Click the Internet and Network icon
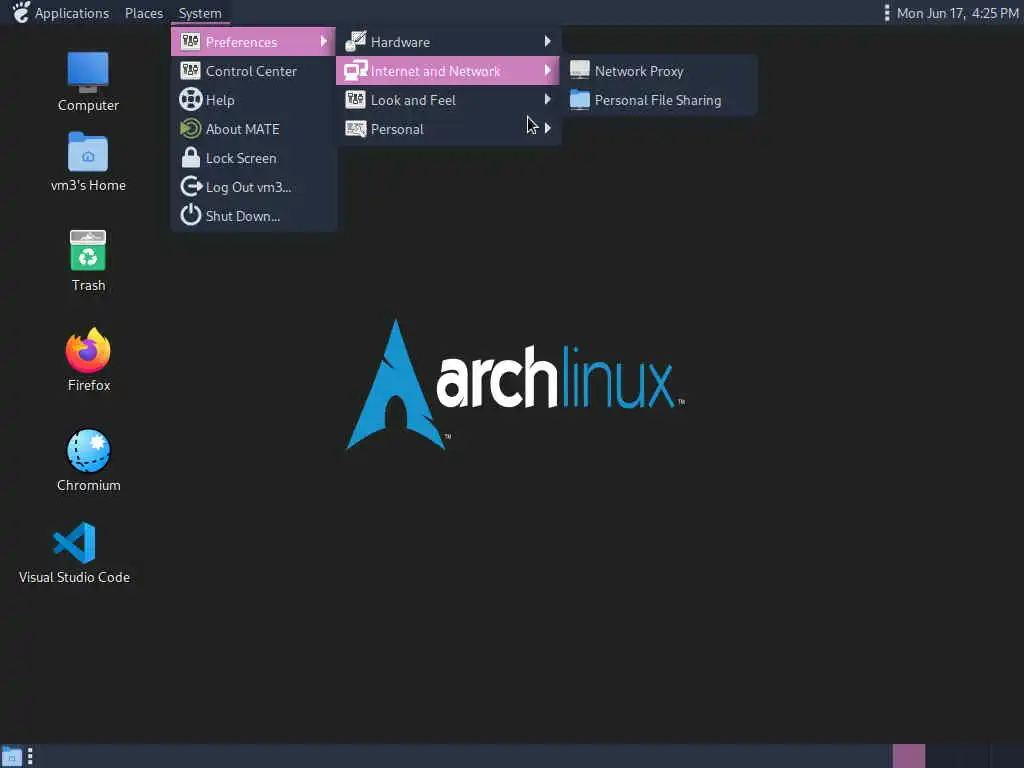This screenshot has height=768, width=1024. pos(355,70)
